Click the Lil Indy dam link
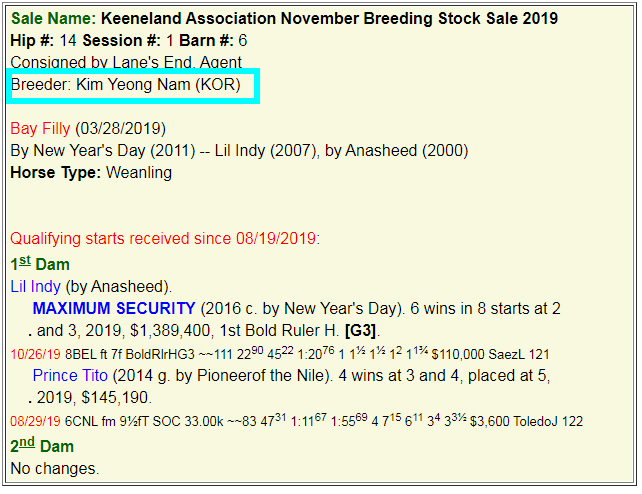The width and height of the screenshot is (642, 494). point(35,286)
